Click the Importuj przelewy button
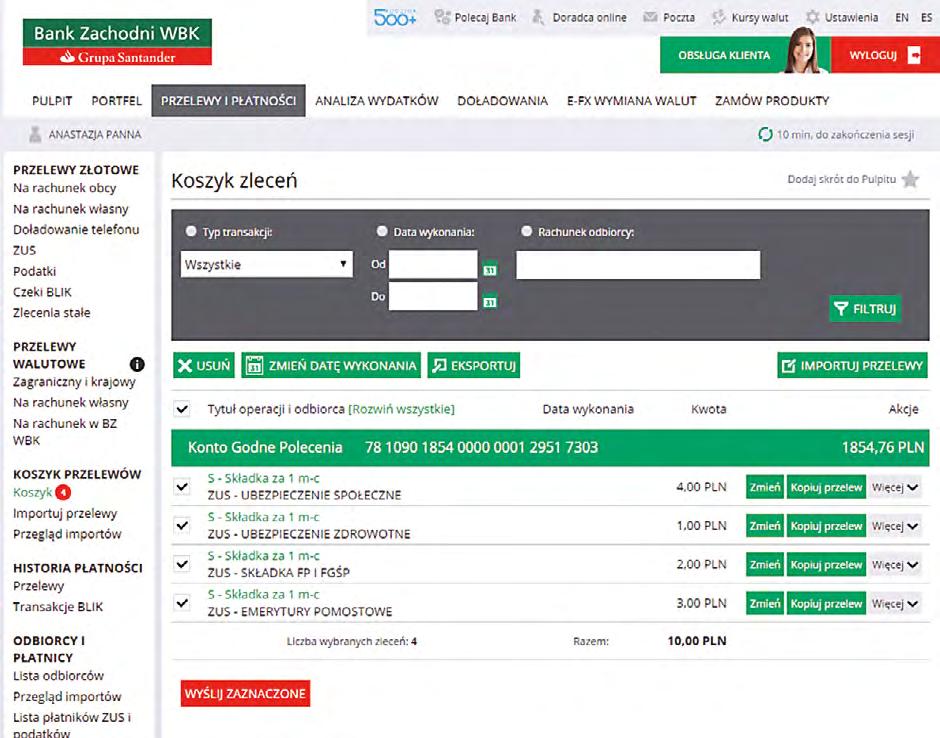The image size is (940, 738). 852,365
